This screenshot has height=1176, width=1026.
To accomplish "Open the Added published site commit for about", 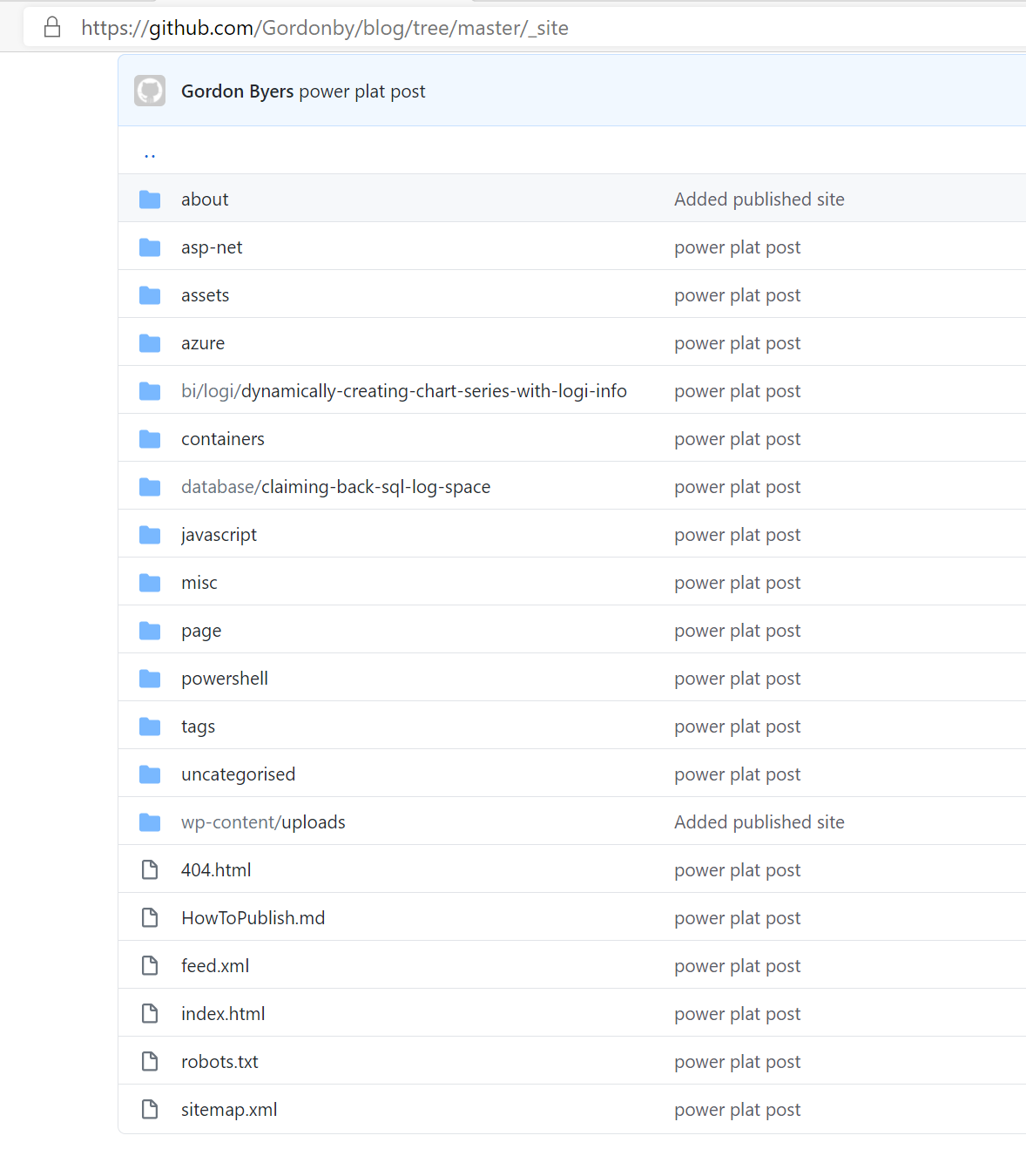I will click(759, 199).
